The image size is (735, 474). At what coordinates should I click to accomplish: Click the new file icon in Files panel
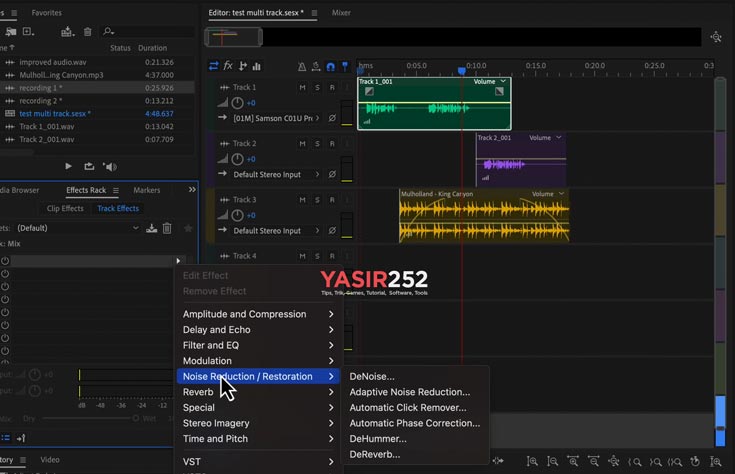pyautogui.click(x=29, y=31)
